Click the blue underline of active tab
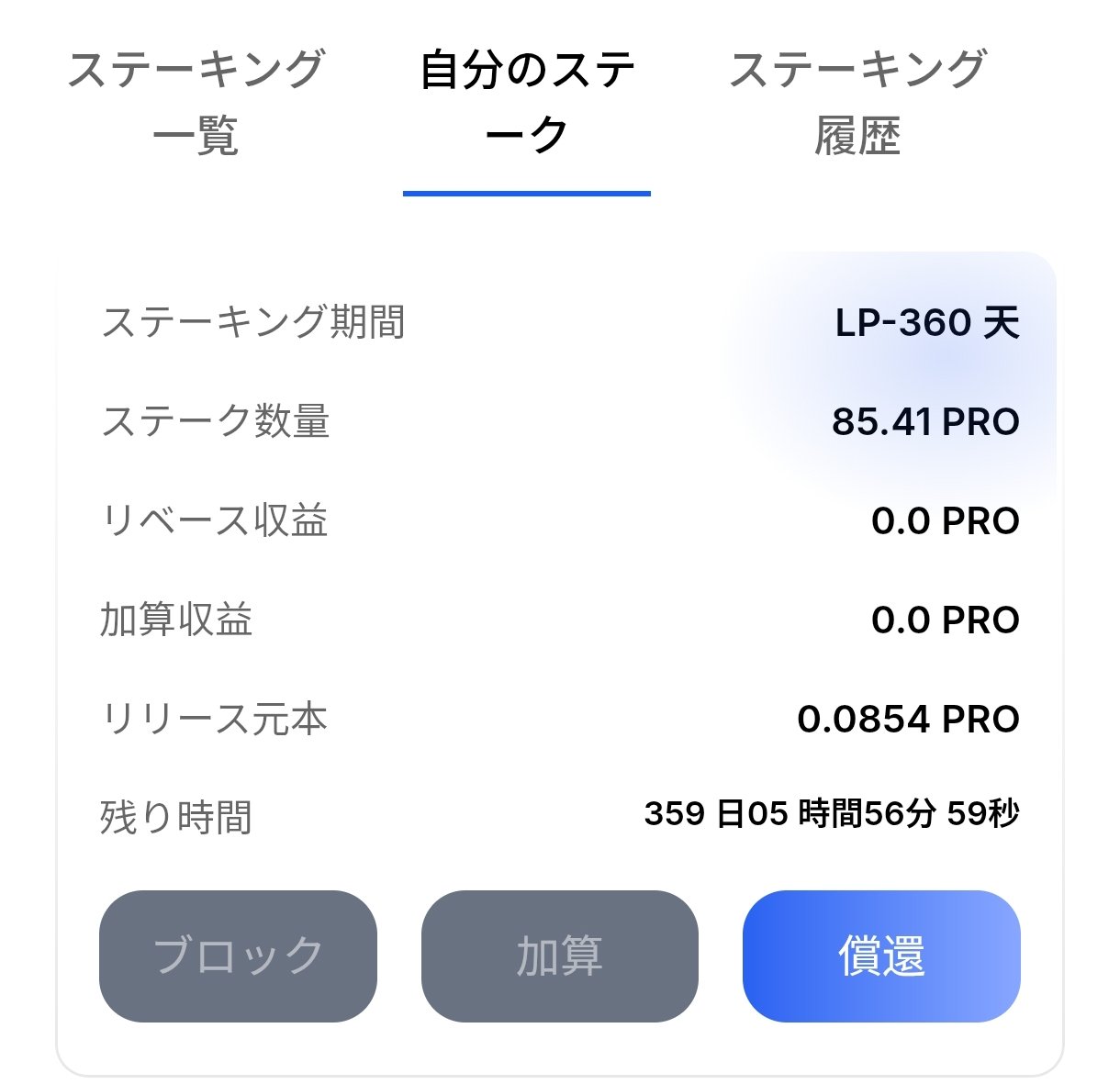Image resolution: width=1120 pixels, height=1084 pixels. coord(527,194)
